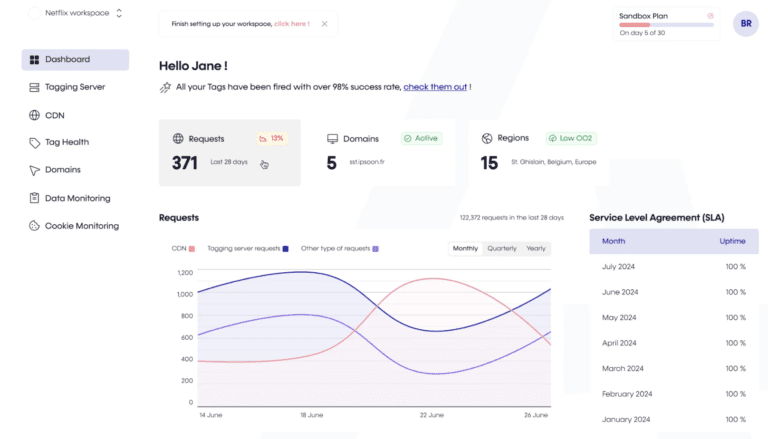
Task: Click the BR user avatar
Action: 746,24
